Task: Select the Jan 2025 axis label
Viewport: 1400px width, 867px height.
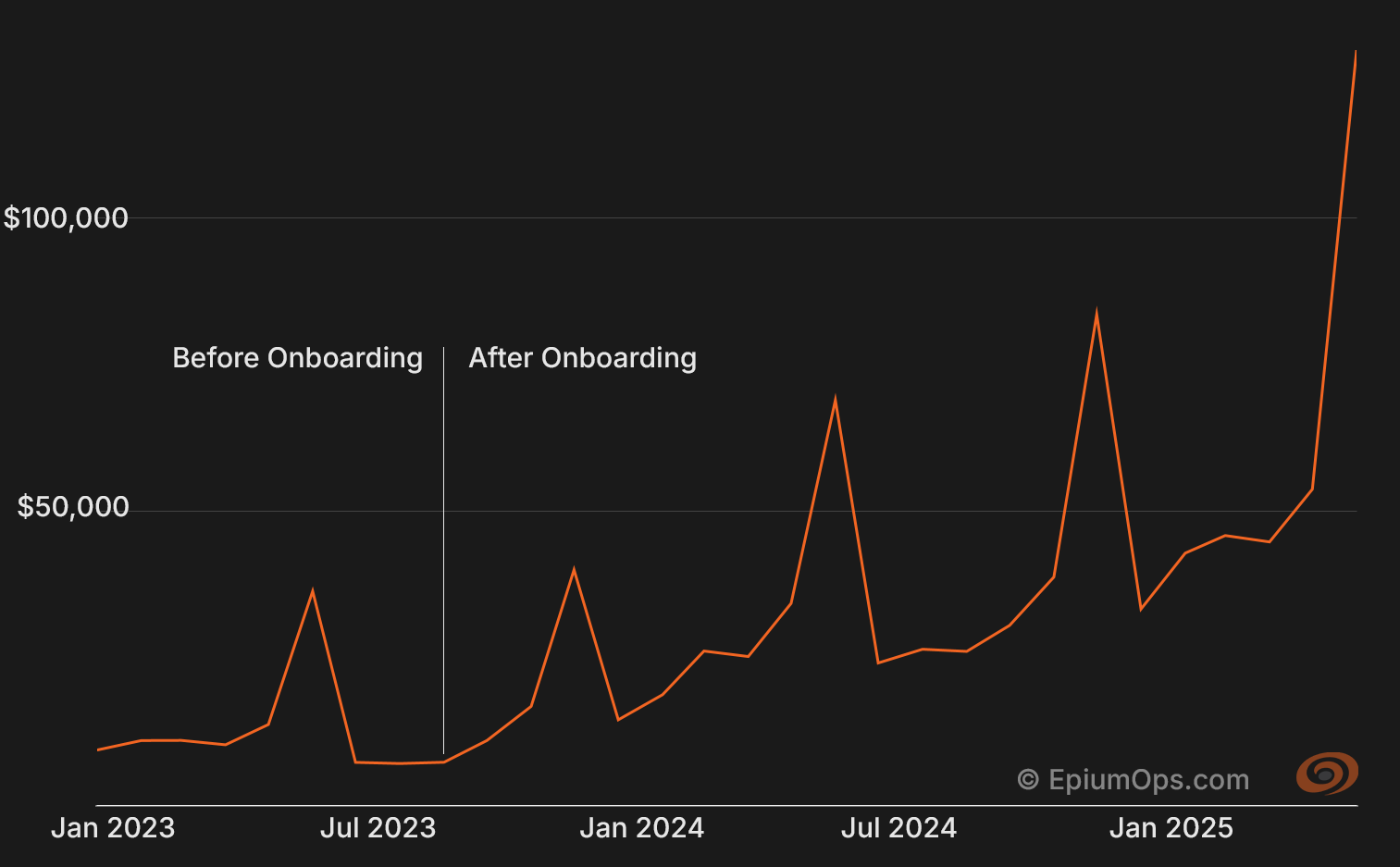Action: [x=1171, y=827]
